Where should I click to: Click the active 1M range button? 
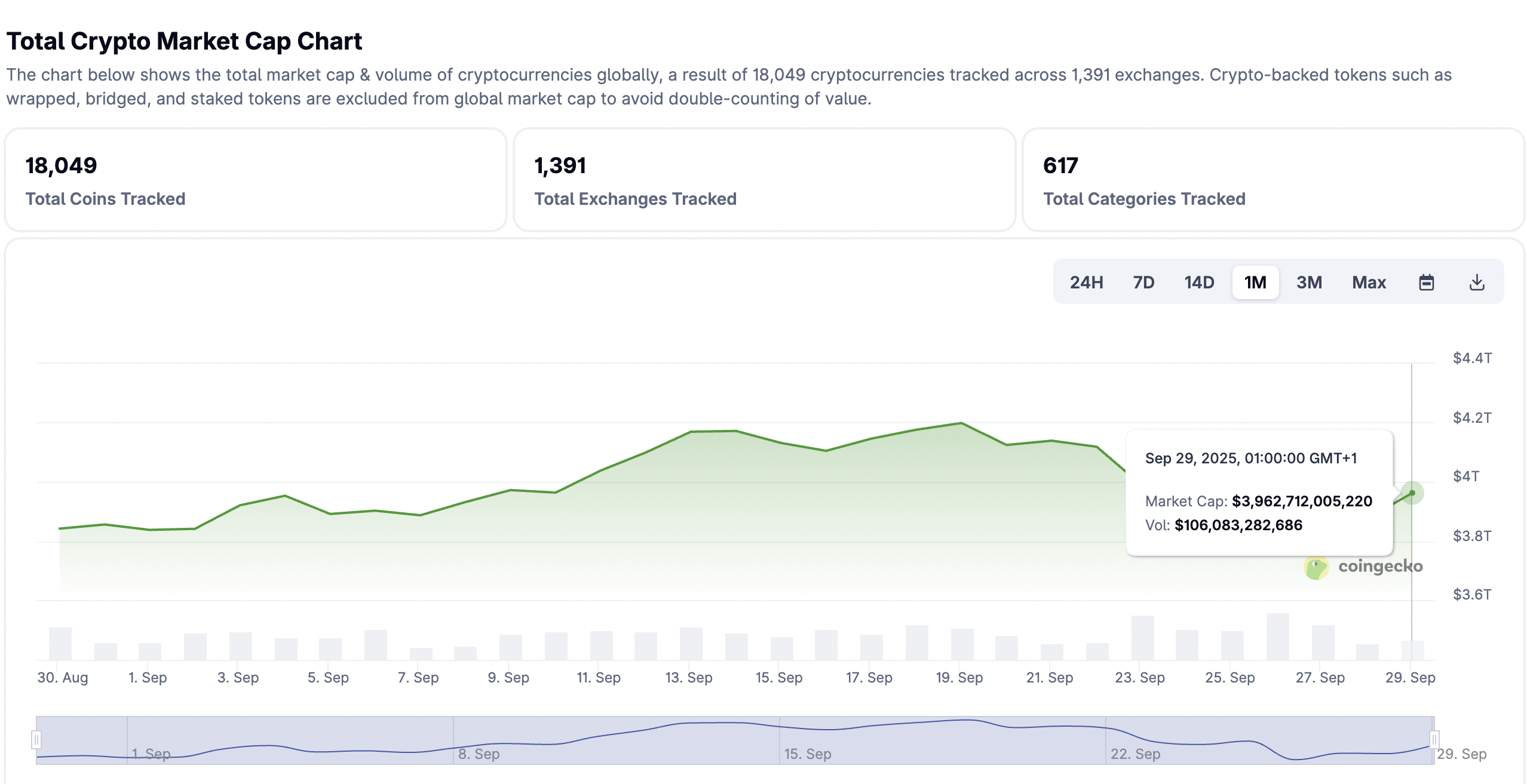pos(1255,282)
